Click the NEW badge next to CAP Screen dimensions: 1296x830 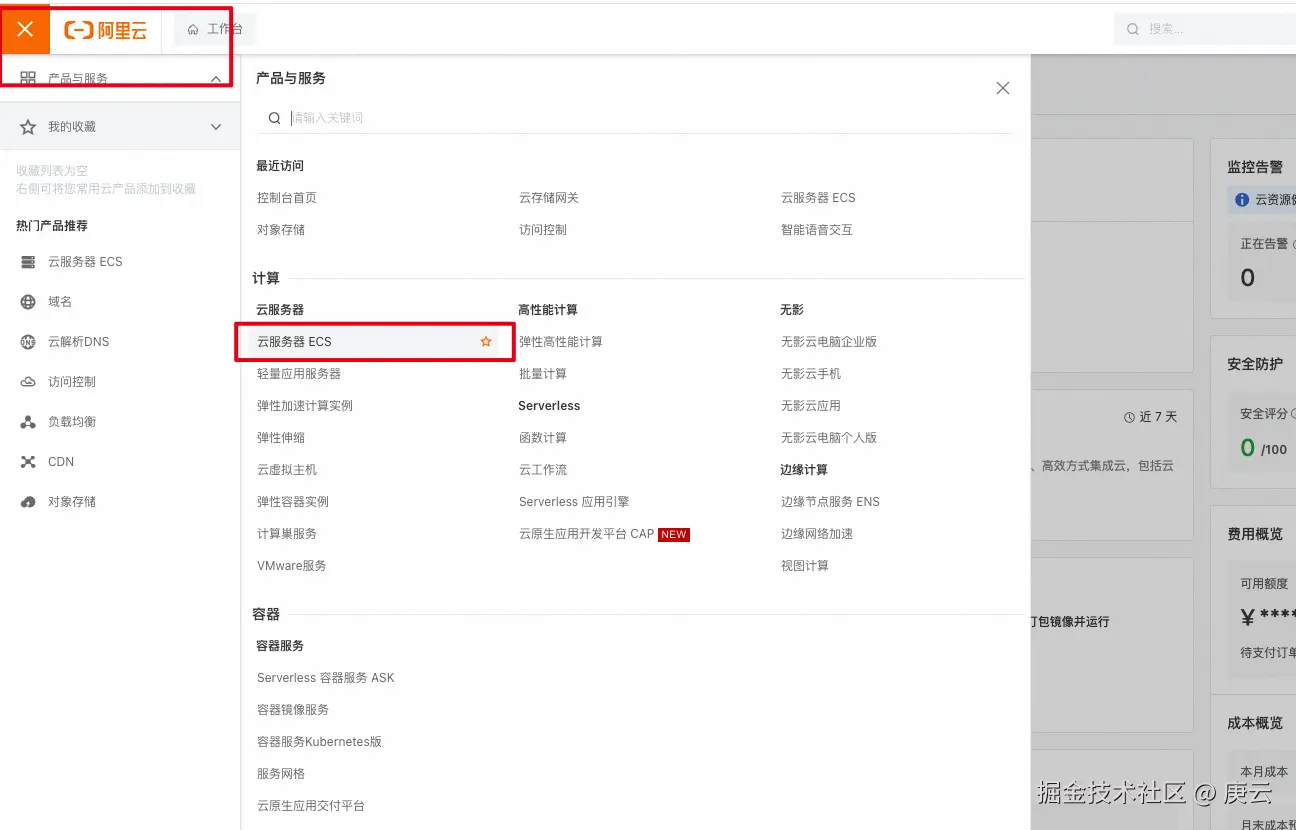(x=674, y=535)
